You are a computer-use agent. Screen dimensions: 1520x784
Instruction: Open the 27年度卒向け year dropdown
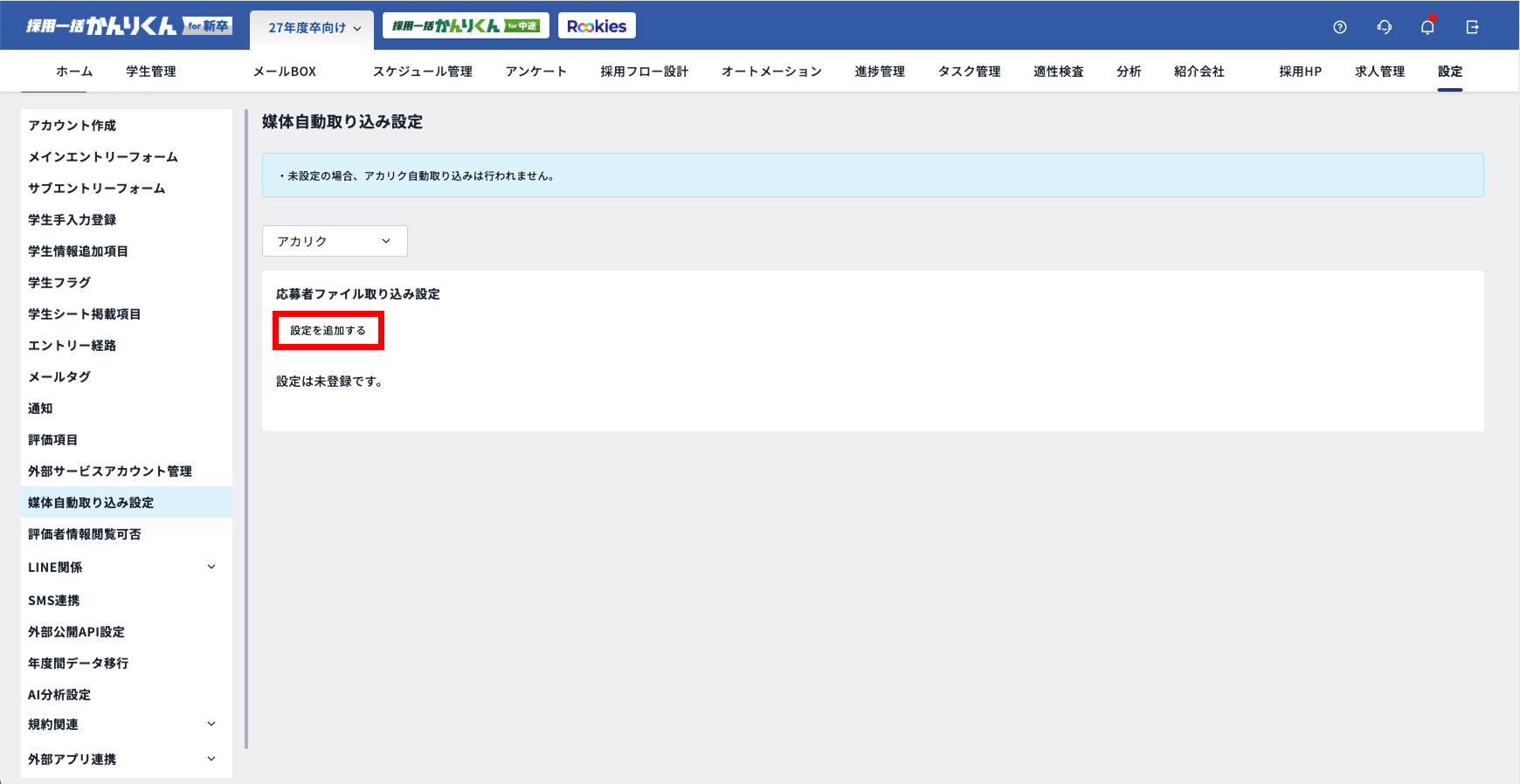coord(314,28)
